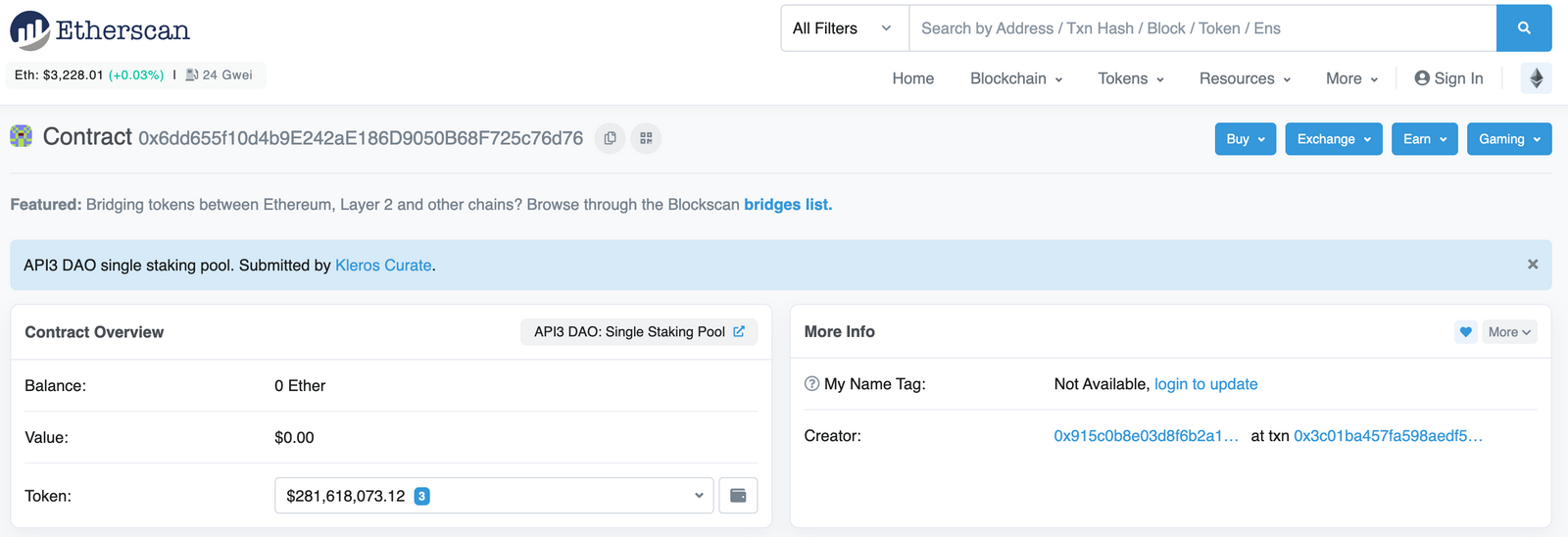Copy the contract address to clipboard
Viewport: 1568px width, 537px height.
pyautogui.click(x=611, y=138)
